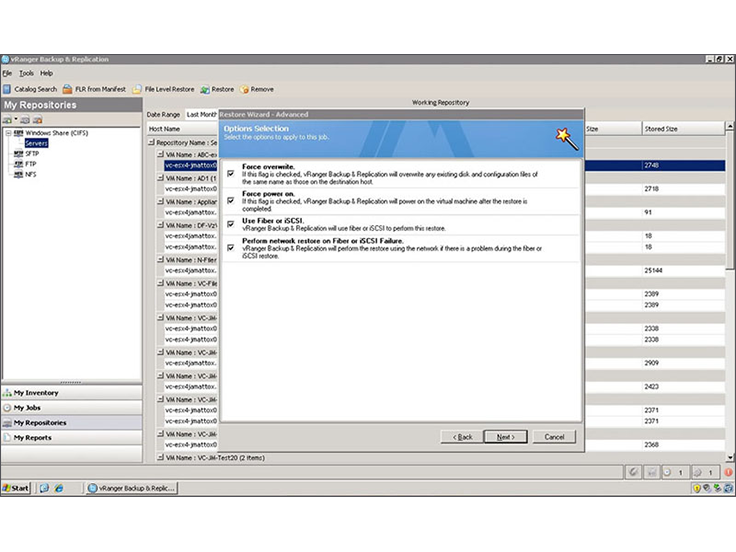The image size is (736, 552).
Task: Click the Restore toolbar icon
Action: tap(205, 89)
